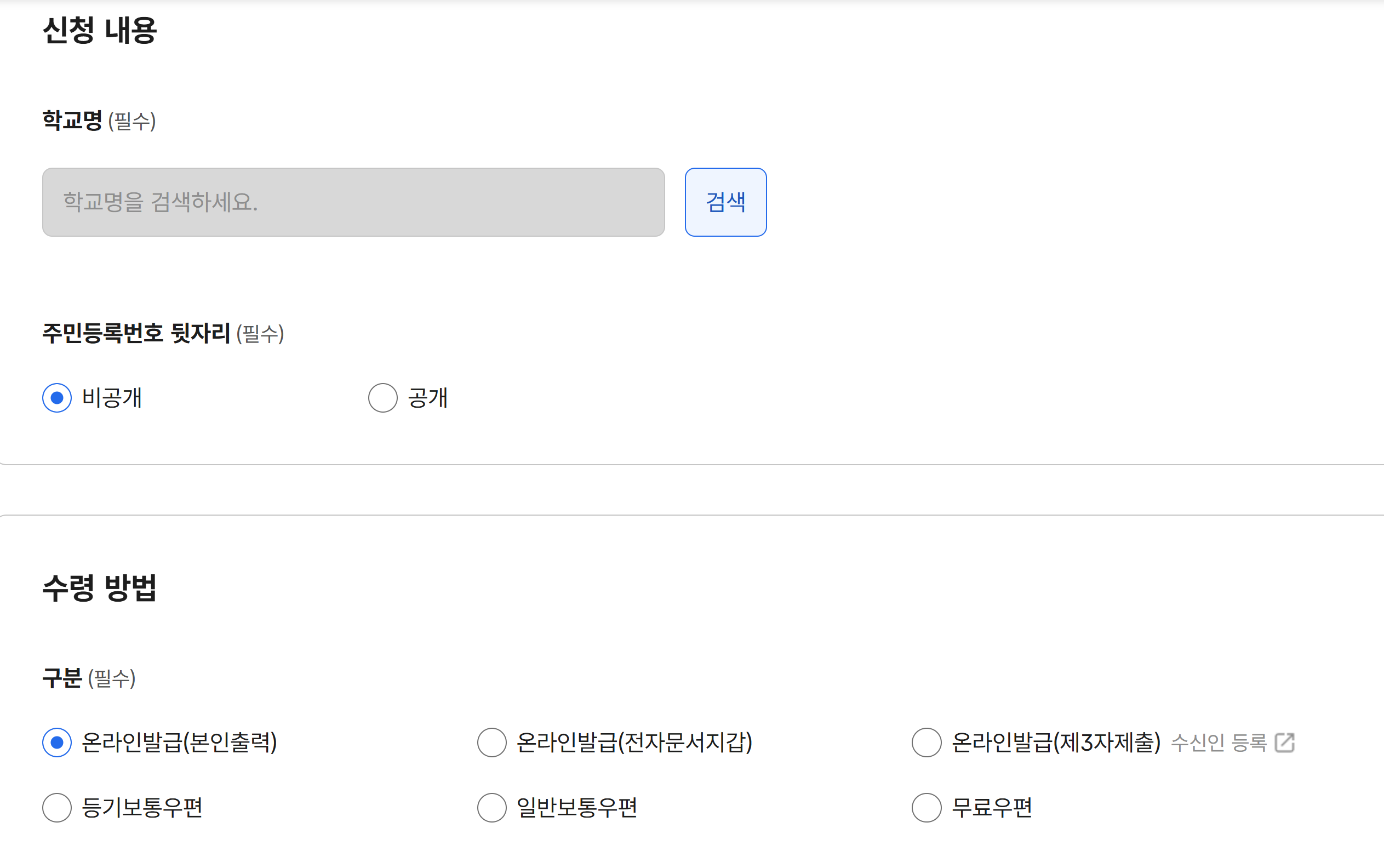
Task: Click the external-link icon beside 수신인 등록
Action: [1286, 742]
